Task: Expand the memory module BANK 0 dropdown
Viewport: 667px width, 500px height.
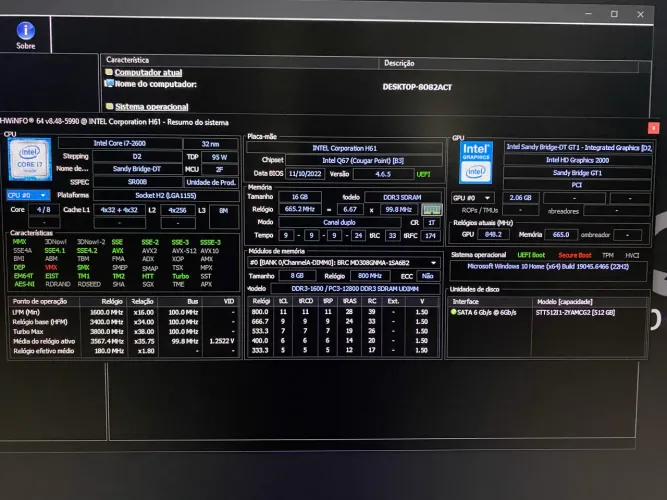Action: 433,263
